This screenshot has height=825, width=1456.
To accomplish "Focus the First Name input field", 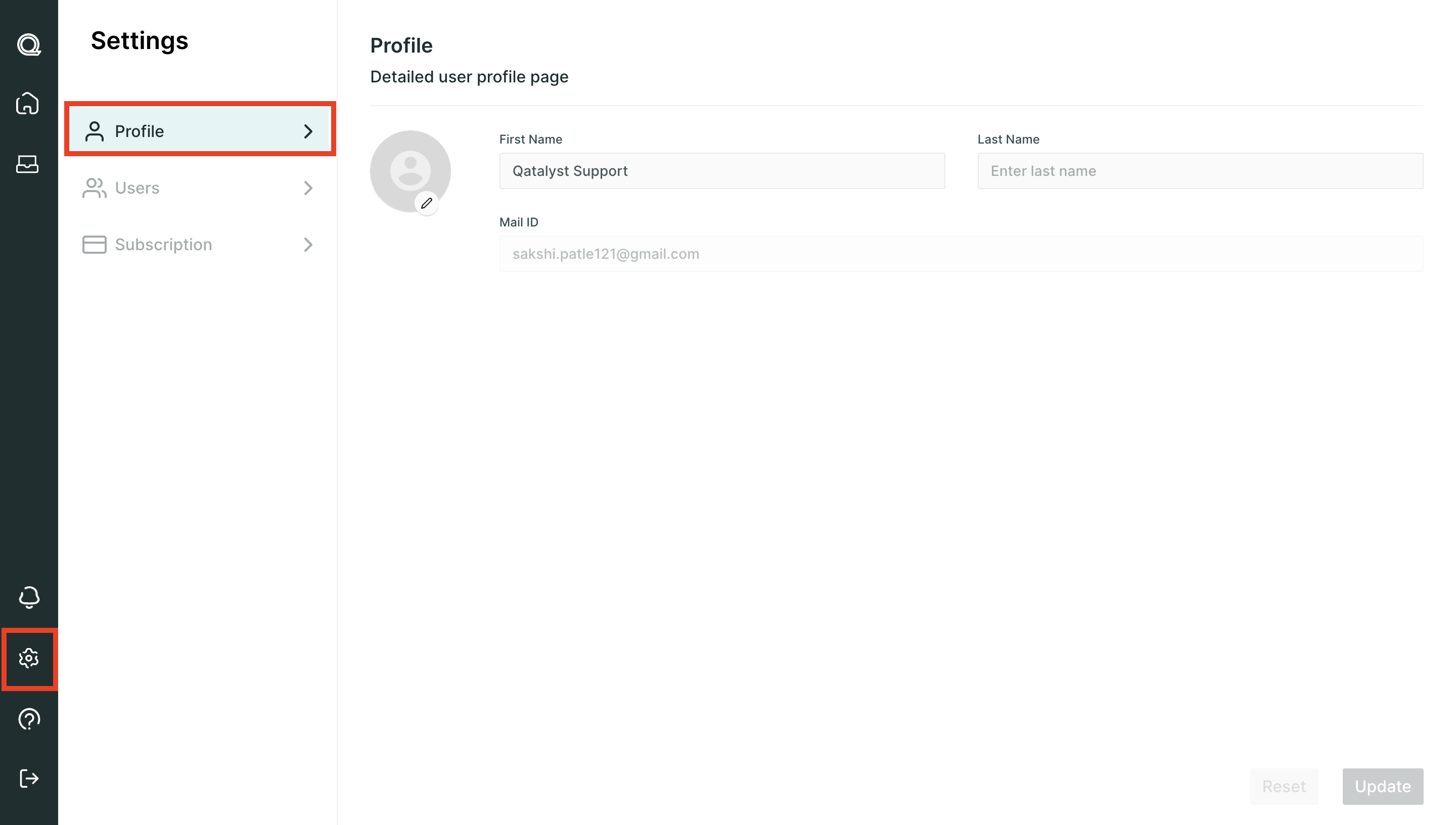I will pos(722,171).
